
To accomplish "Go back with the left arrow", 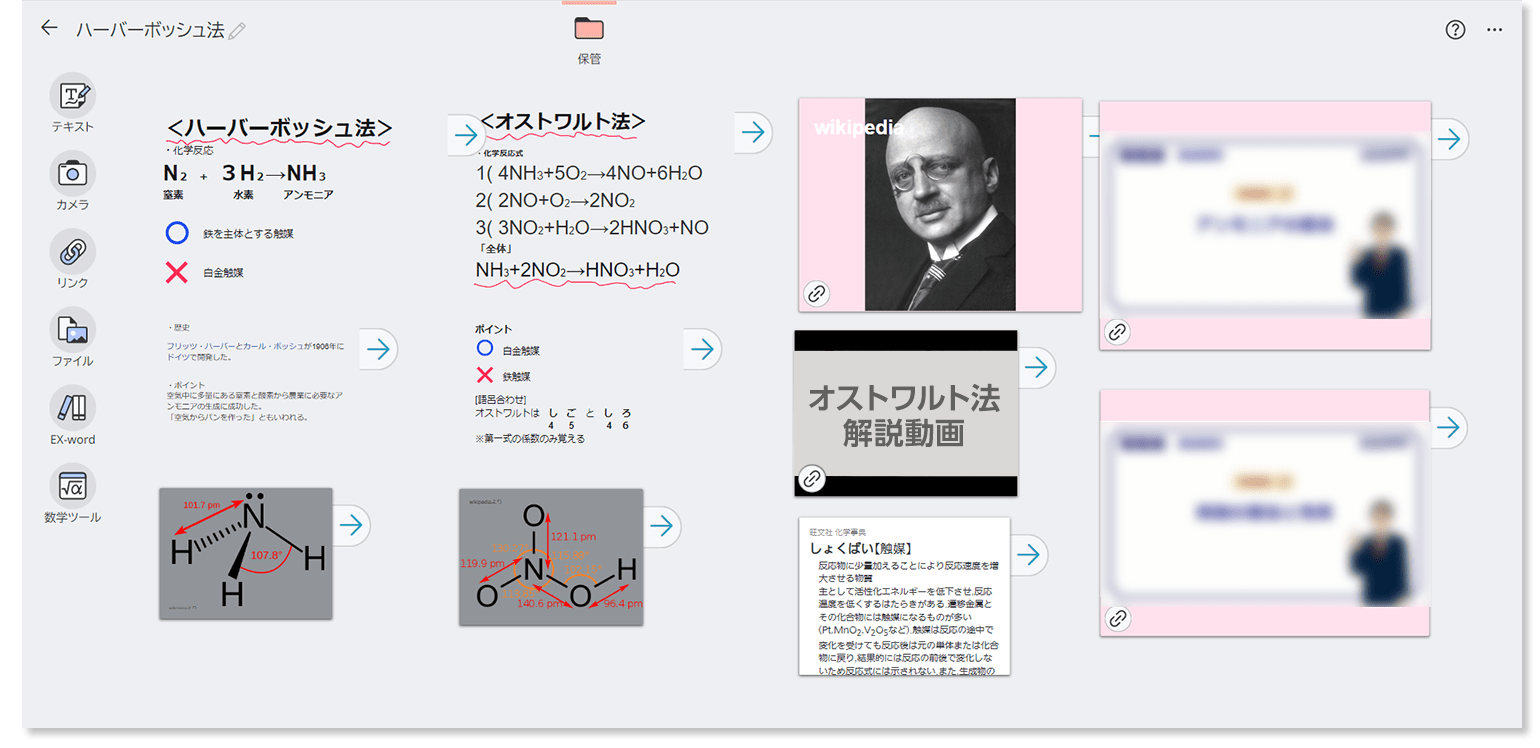I will click(x=49, y=28).
